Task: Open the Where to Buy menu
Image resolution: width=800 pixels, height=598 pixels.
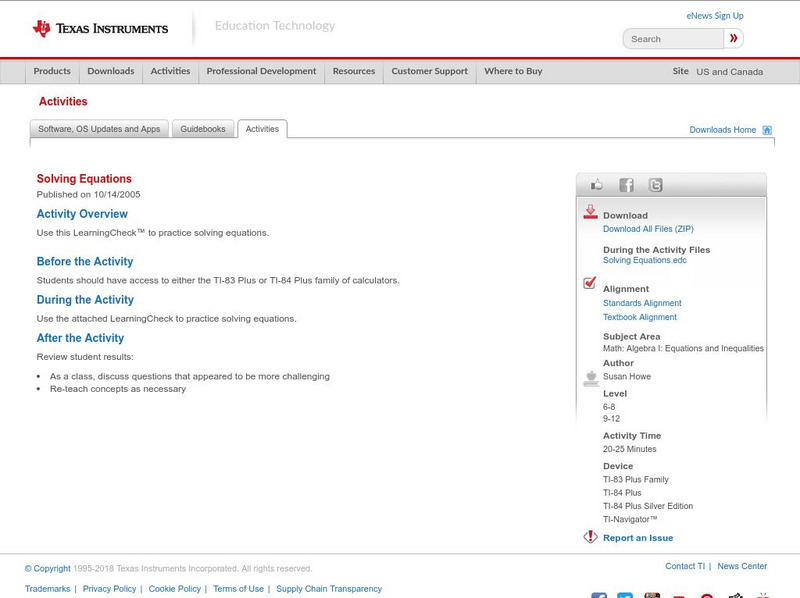Action: click(512, 71)
